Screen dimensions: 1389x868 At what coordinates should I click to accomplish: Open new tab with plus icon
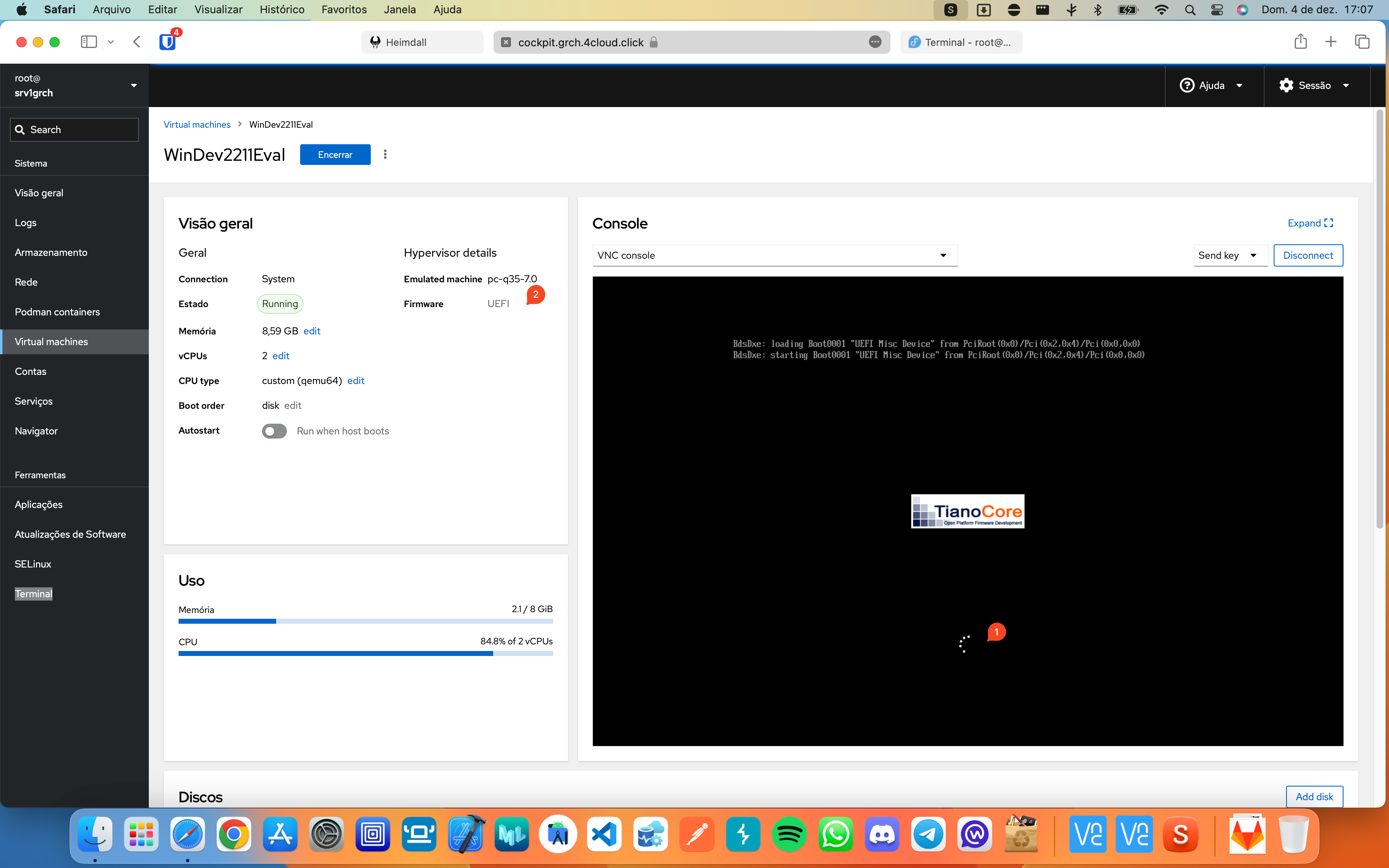tap(1330, 42)
